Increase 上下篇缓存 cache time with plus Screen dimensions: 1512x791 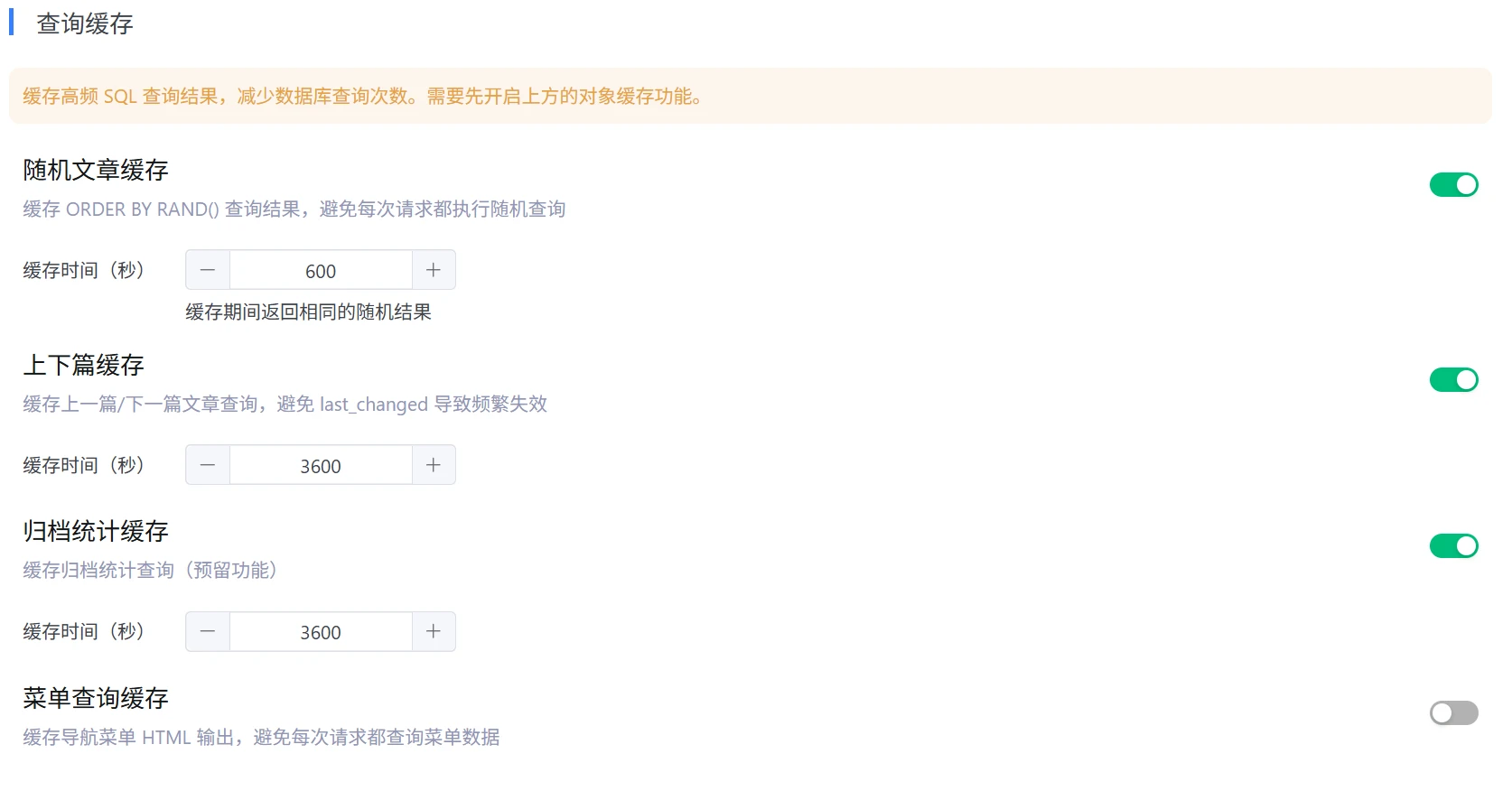coord(434,465)
